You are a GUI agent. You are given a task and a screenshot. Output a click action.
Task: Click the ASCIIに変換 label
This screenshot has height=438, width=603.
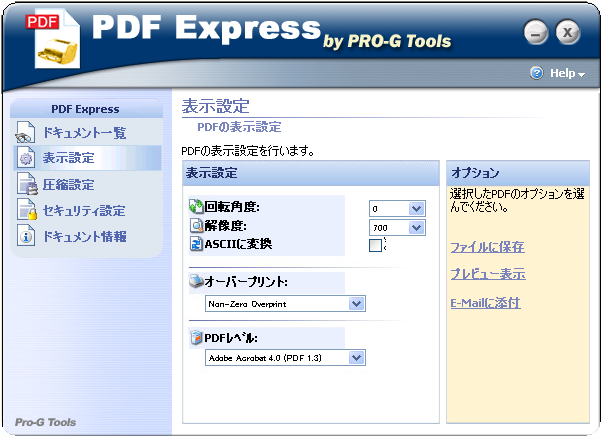click(238, 244)
